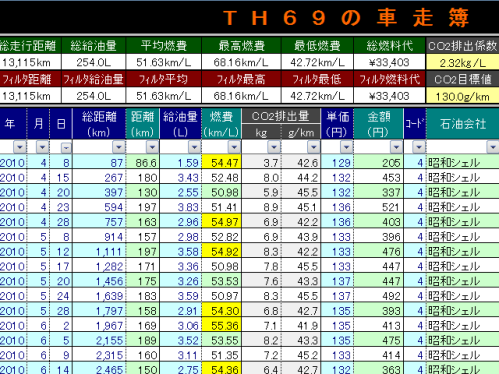
Task: Select highlighted fuel economy cell 54.30
Action: click(x=222, y=310)
